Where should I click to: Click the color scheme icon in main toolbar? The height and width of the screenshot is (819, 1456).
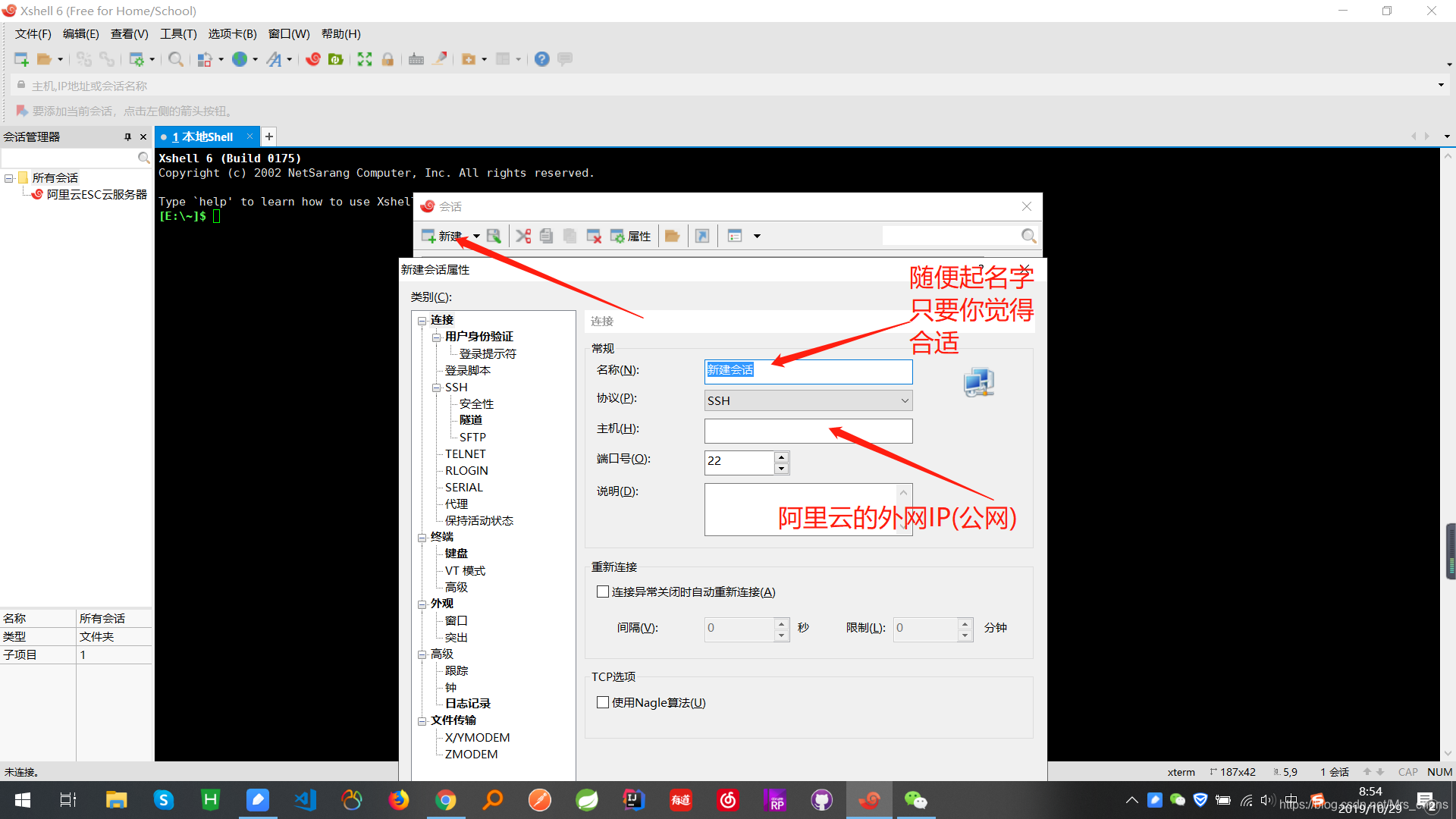tap(205, 59)
